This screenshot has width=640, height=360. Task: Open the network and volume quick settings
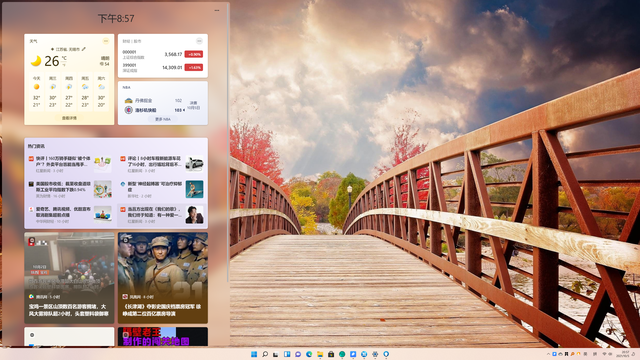[607, 354]
